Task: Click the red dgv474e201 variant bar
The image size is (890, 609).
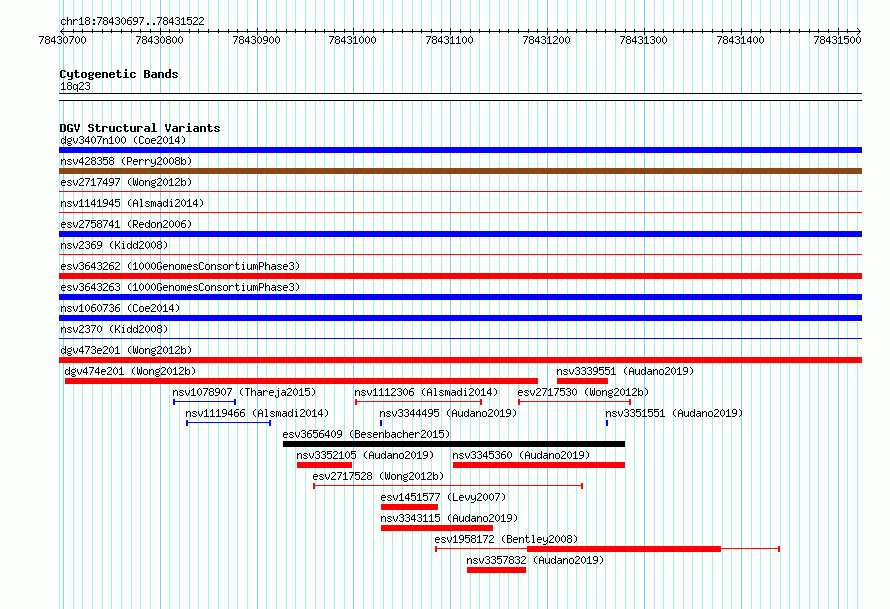Action: point(301,381)
